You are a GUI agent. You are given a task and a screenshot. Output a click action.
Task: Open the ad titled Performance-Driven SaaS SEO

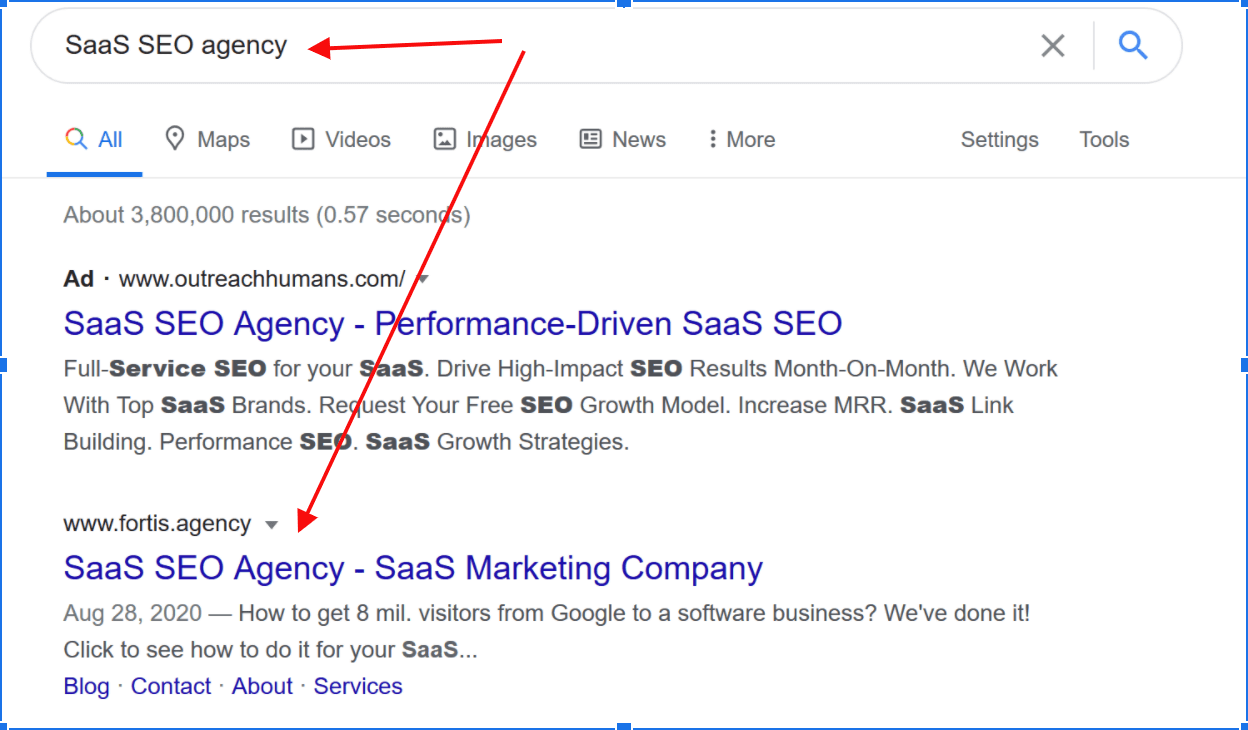click(452, 324)
